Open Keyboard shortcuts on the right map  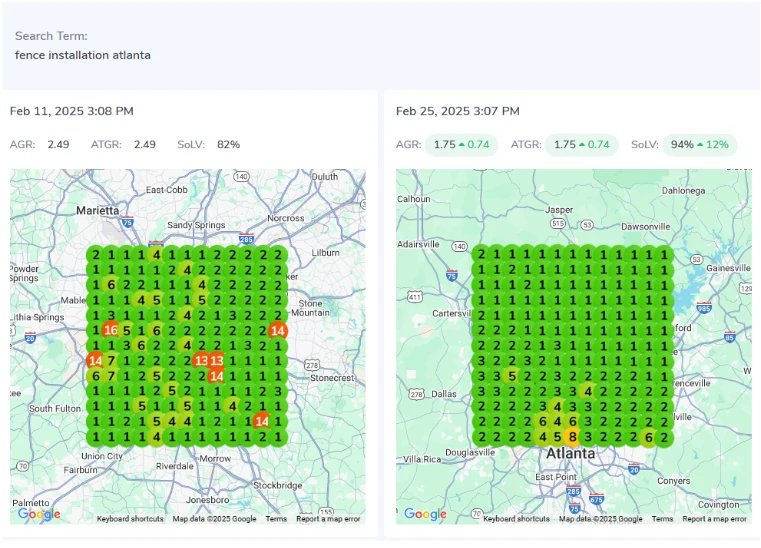point(516,519)
